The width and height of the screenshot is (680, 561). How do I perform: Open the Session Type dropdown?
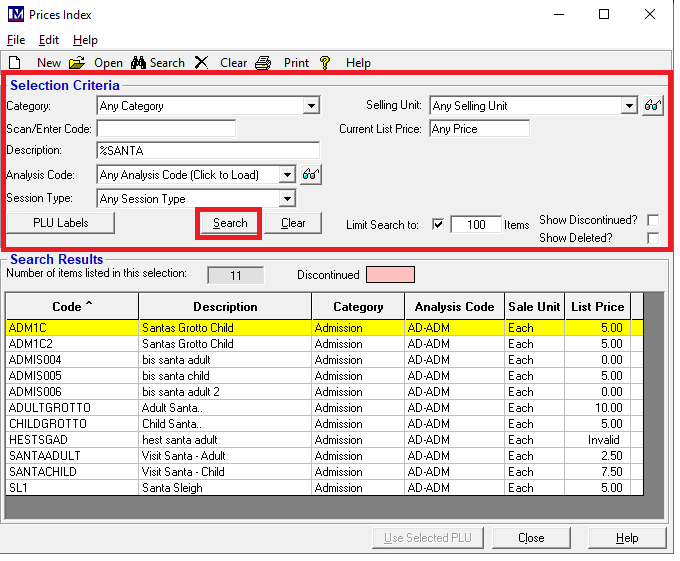(288, 199)
